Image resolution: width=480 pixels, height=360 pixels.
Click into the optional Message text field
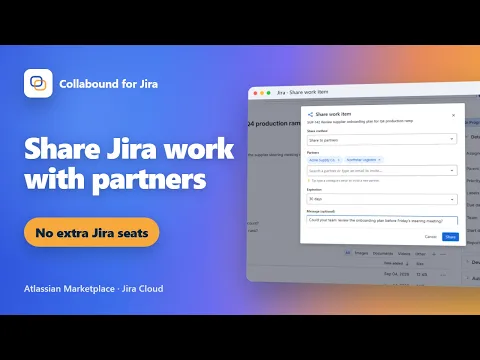(382, 220)
